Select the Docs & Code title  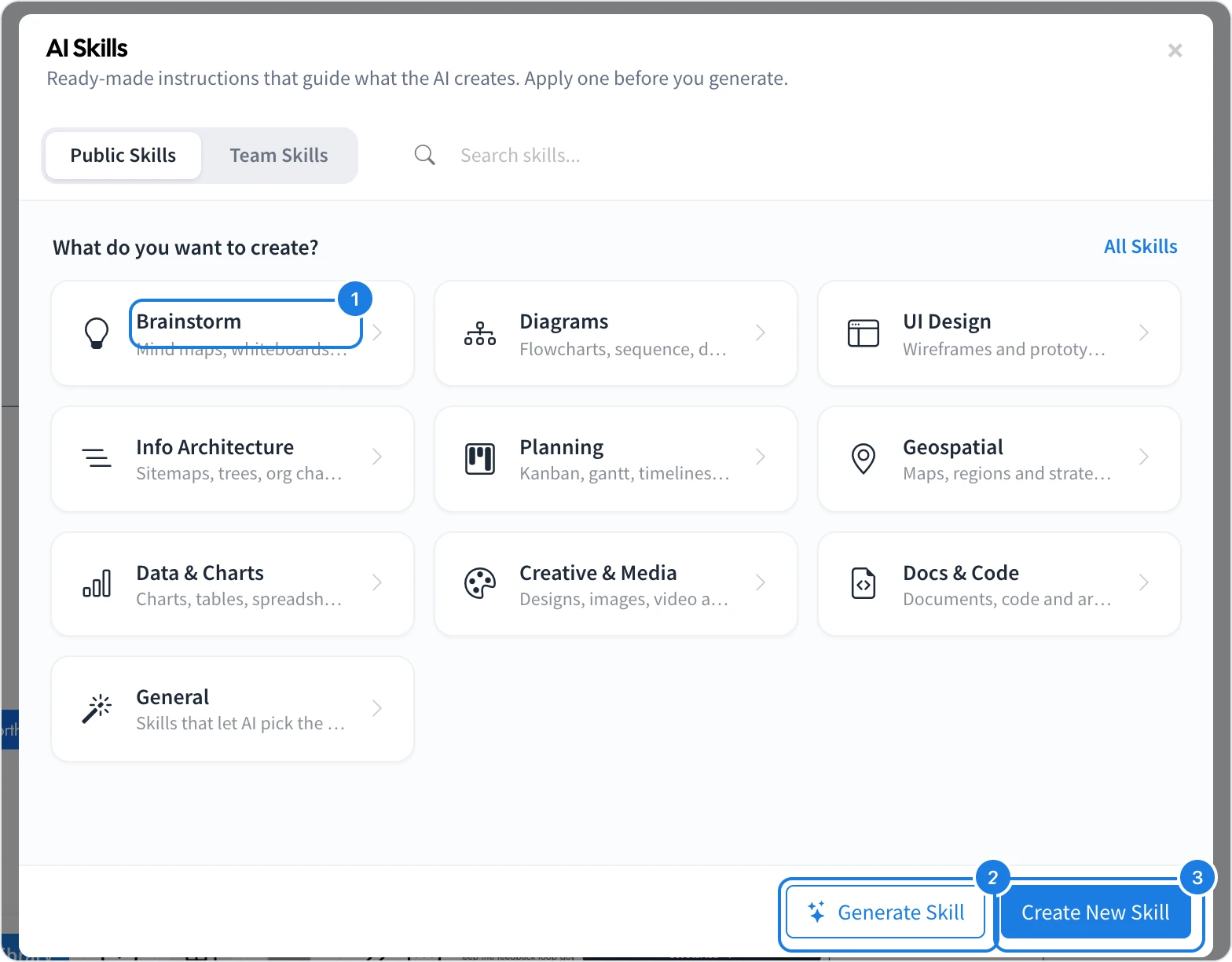[961, 573]
